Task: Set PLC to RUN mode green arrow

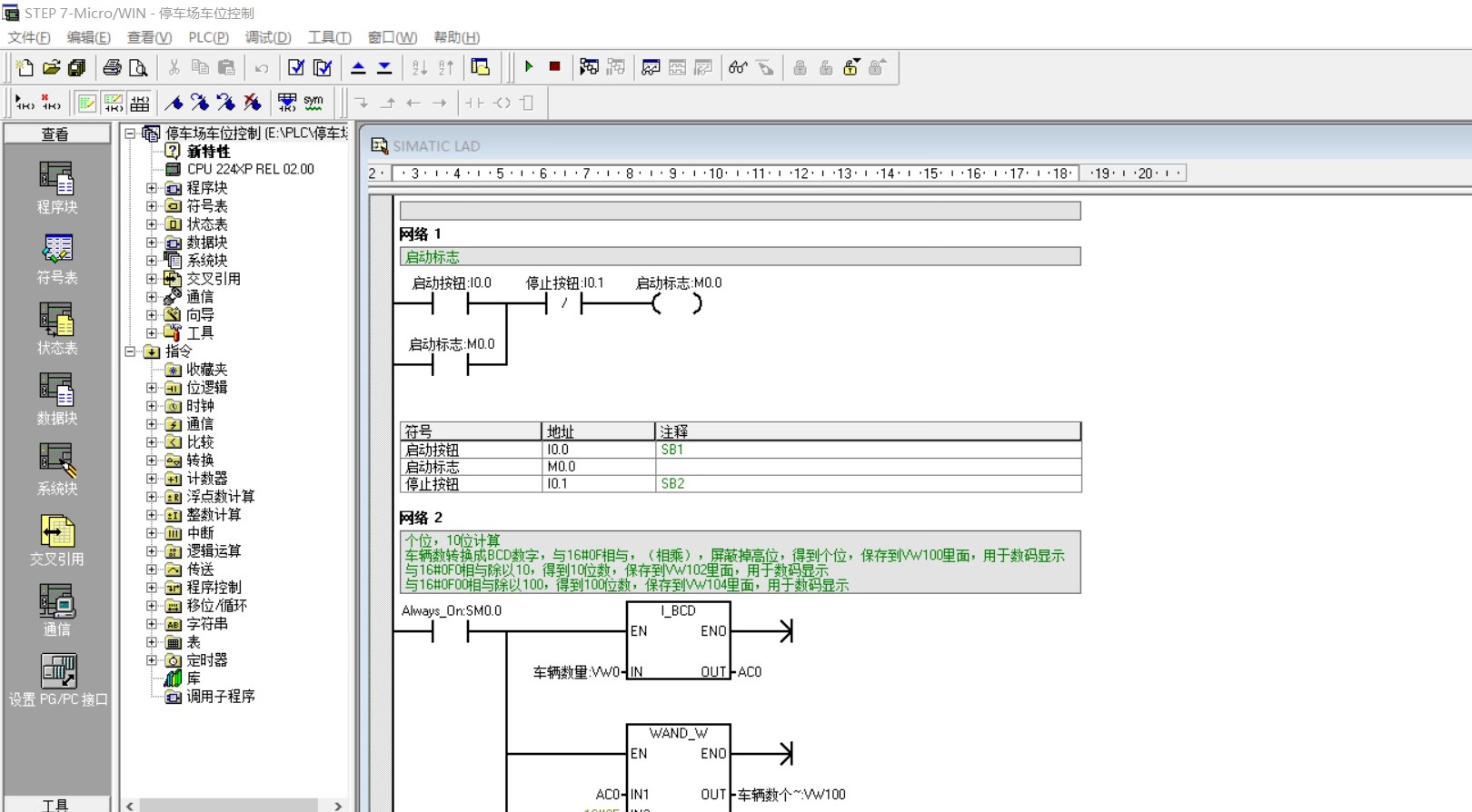Action: coord(529,67)
